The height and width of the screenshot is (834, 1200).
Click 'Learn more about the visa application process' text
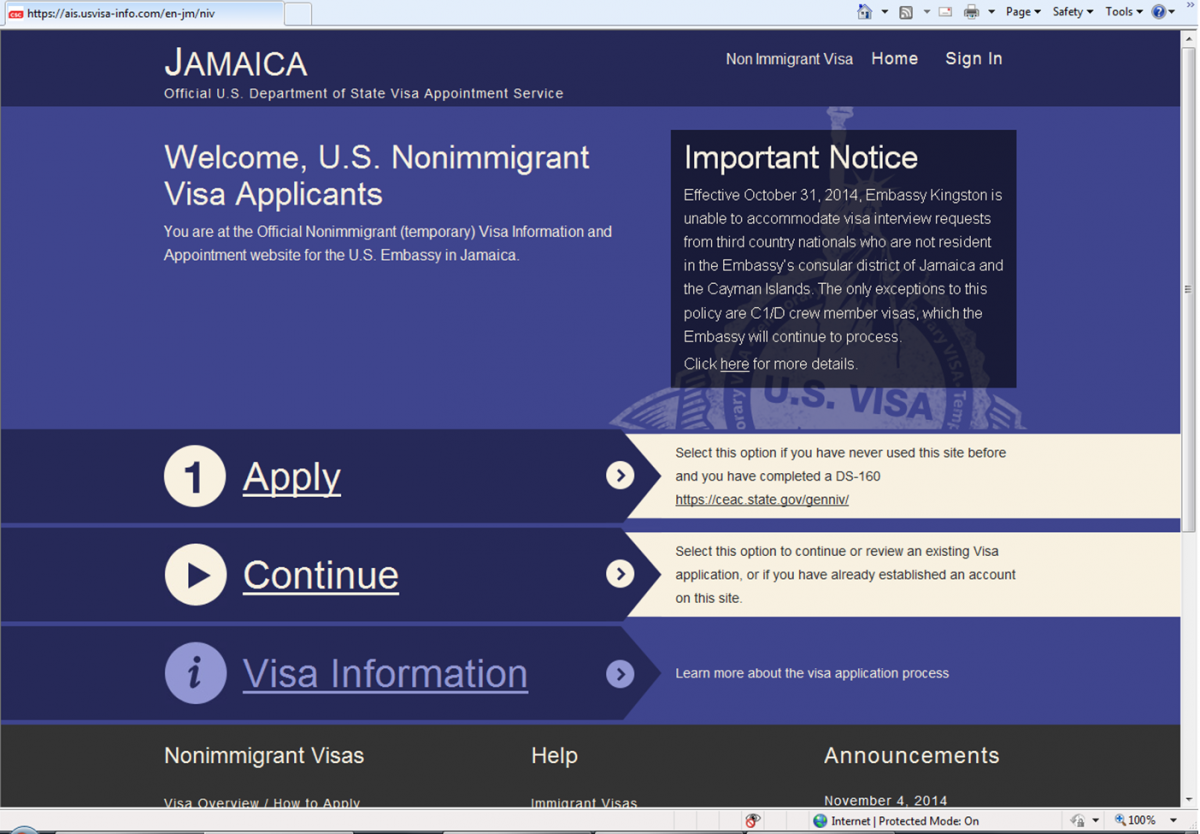(x=812, y=673)
